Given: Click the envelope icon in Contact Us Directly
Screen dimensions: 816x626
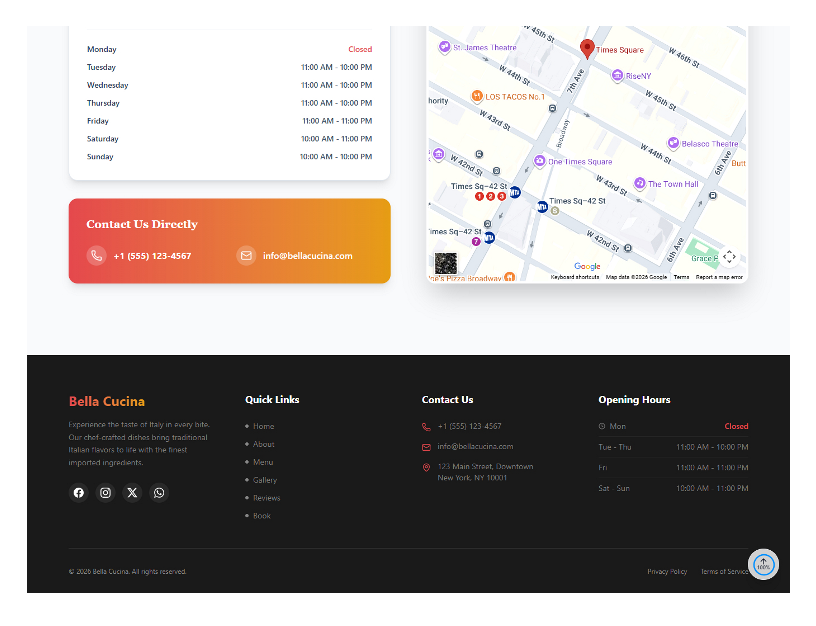Looking at the screenshot, I should tap(246, 255).
